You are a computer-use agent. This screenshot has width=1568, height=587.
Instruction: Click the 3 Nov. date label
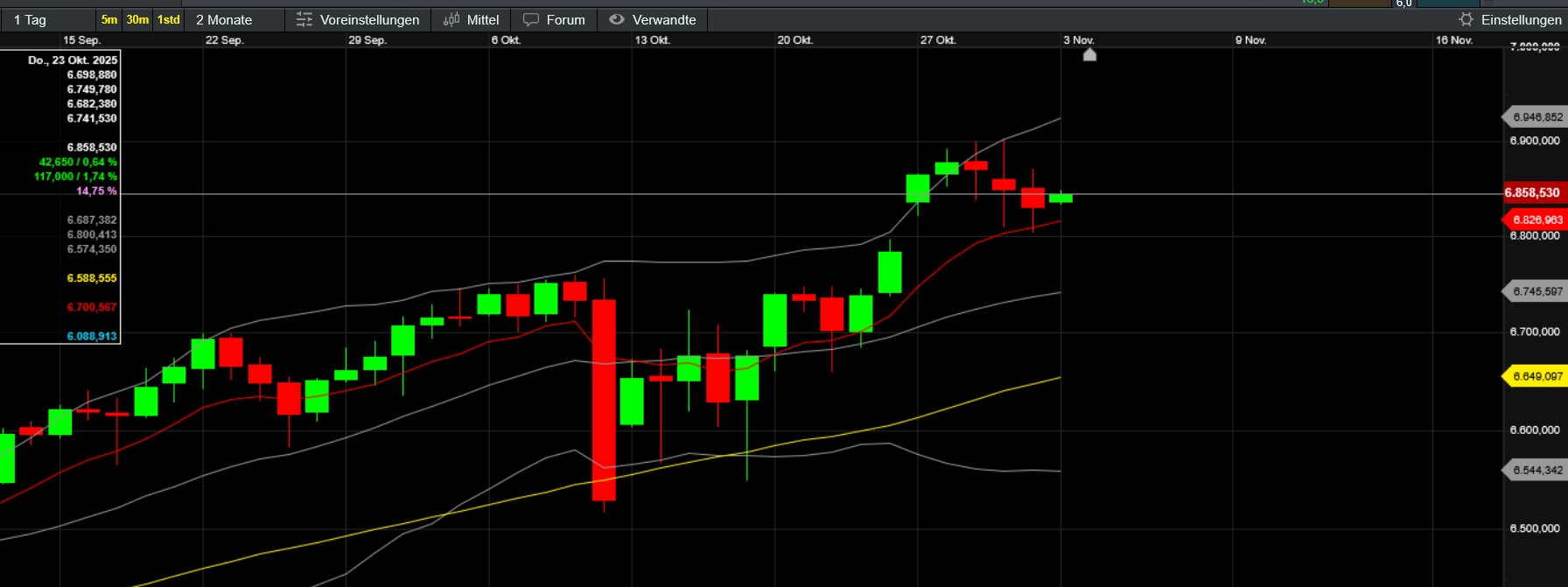coord(1079,40)
